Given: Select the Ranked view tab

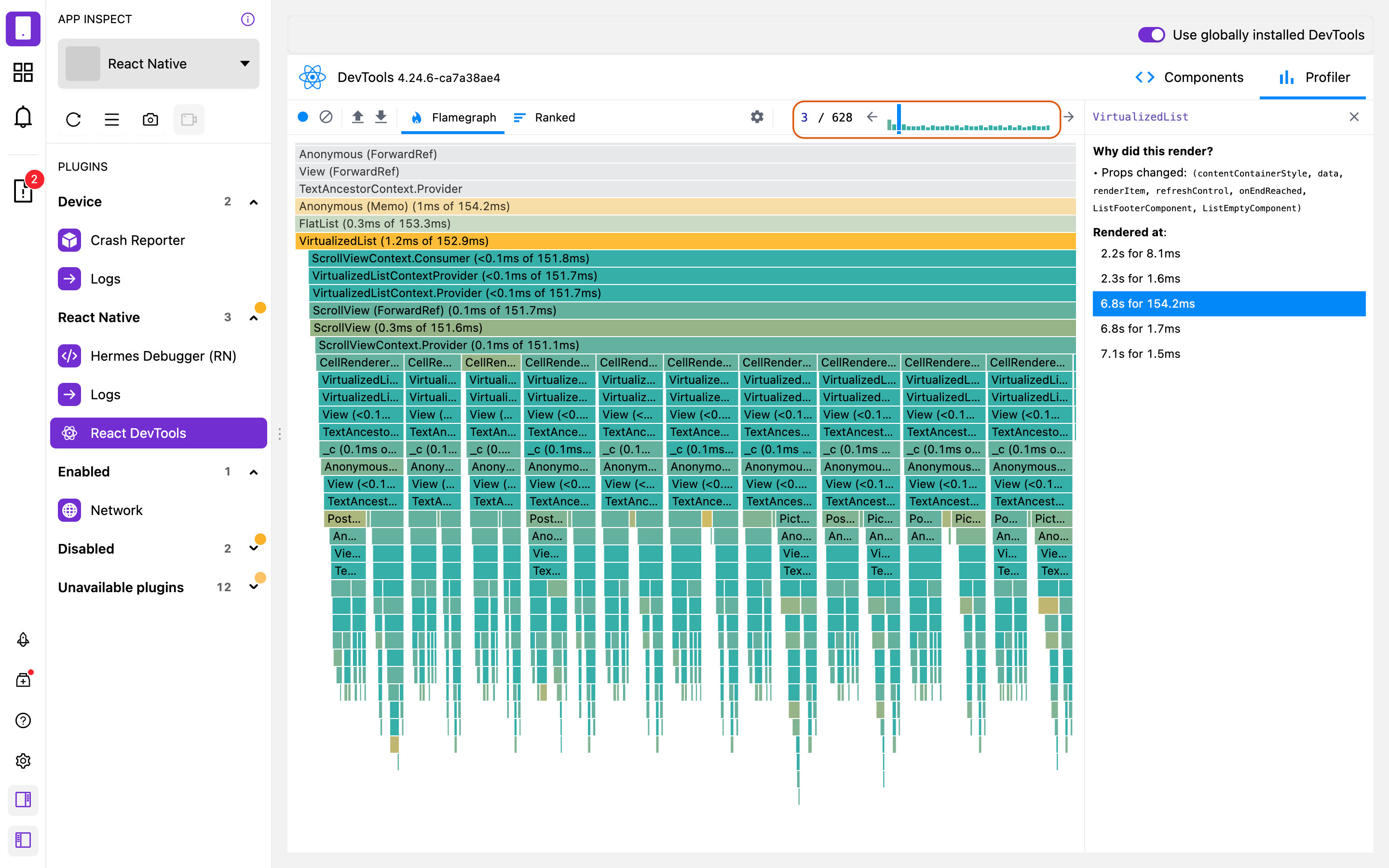Looking at the screenshot, I should pyautogui.click(x=544, y=118).
